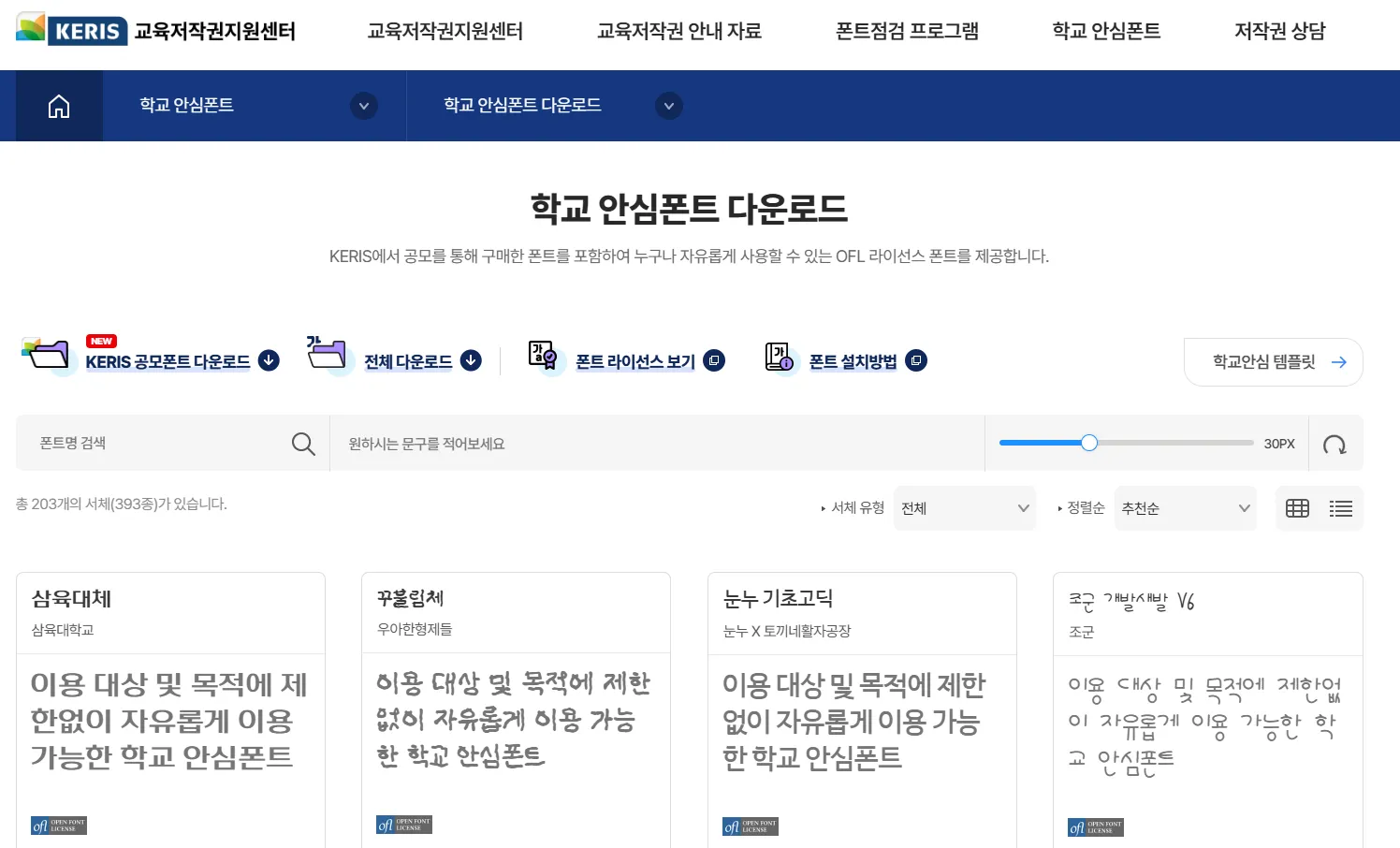This screenshot has width=1400, height=848.
Task: Open the 교육저작권 안내 자료 menu
Action: coord(678,32)
